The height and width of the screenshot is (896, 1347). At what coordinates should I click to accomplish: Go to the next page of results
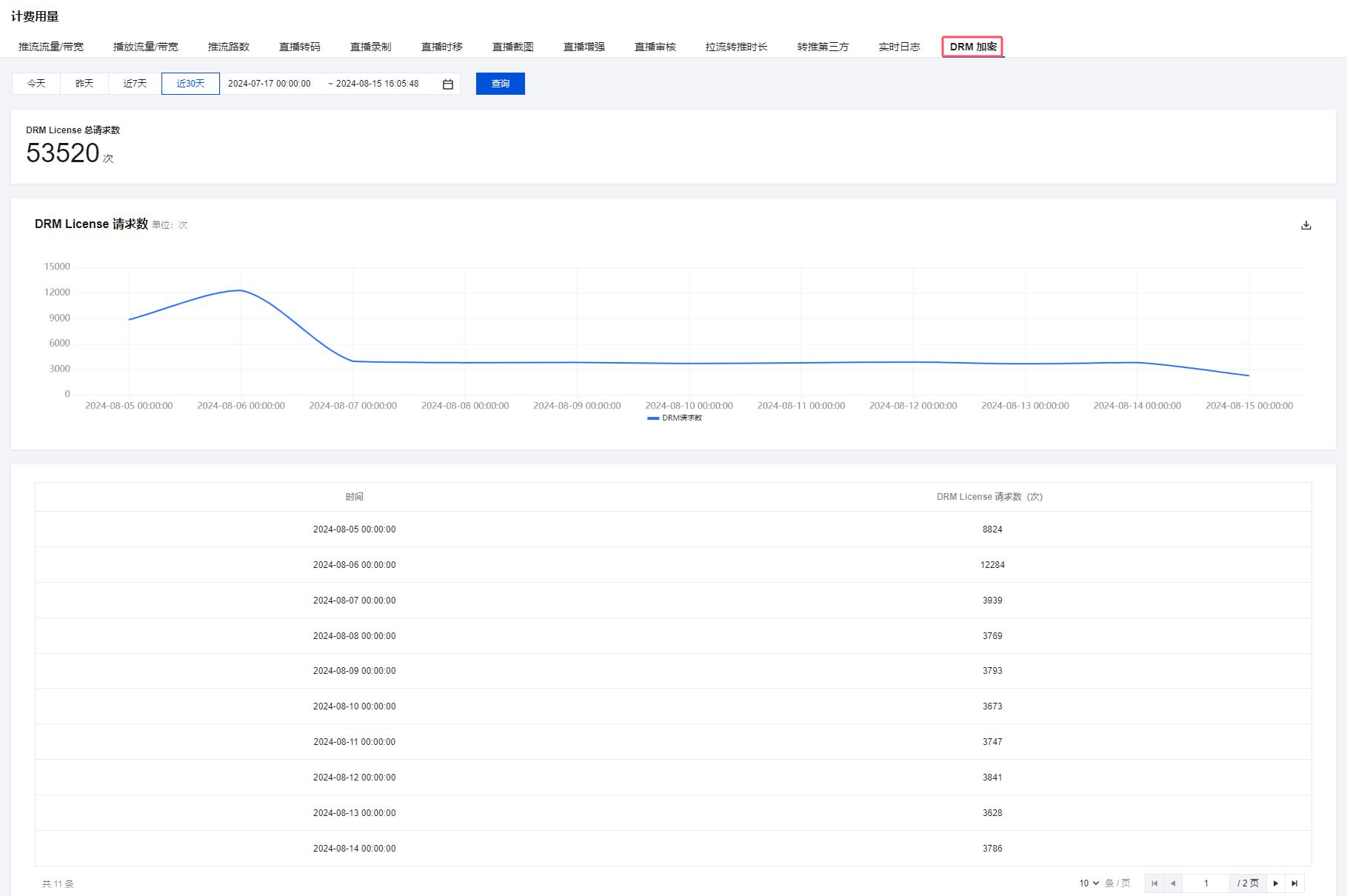[x=1275, y=883]
